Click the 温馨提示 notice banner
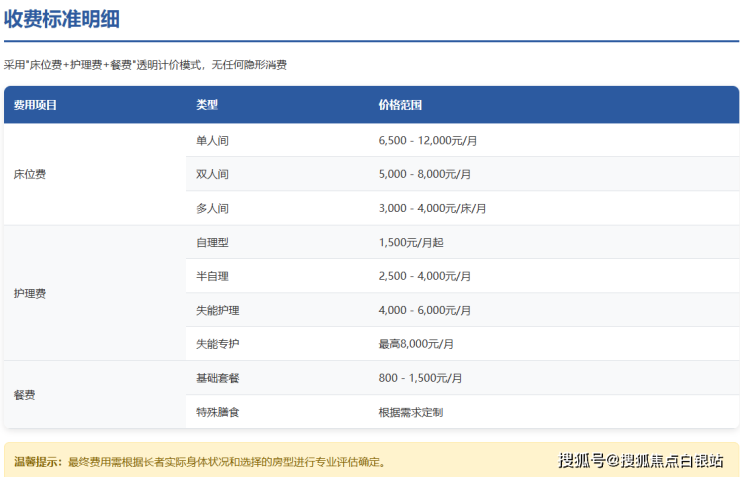This screenshot has width=740, height=477. (x=200, y=462)
